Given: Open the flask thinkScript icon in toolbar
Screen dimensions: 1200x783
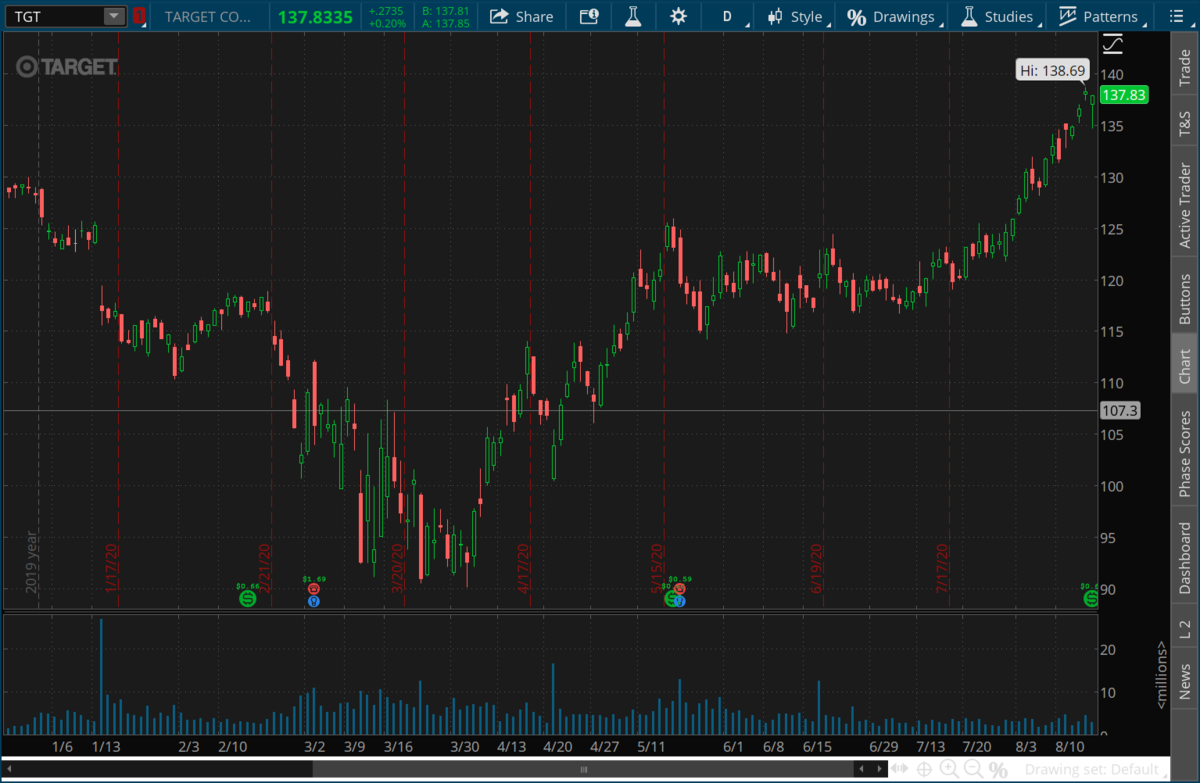Looking at the screenshot, I should [633, 16].
